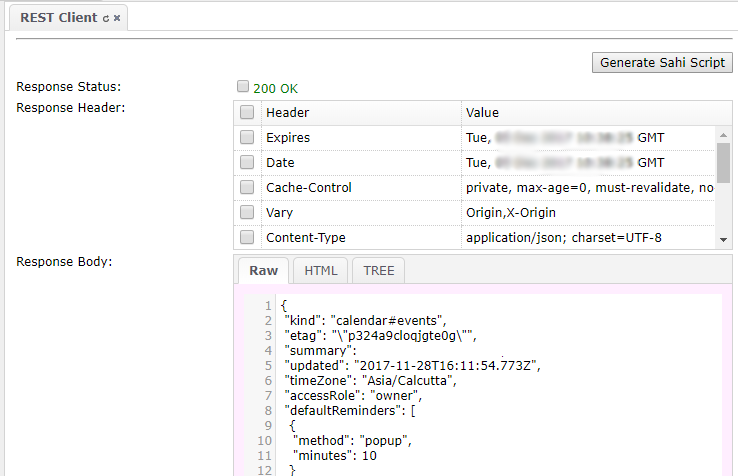Click the Header column title
The width and height of the screenshot is (738, 476).
click(x=287, y=113)
